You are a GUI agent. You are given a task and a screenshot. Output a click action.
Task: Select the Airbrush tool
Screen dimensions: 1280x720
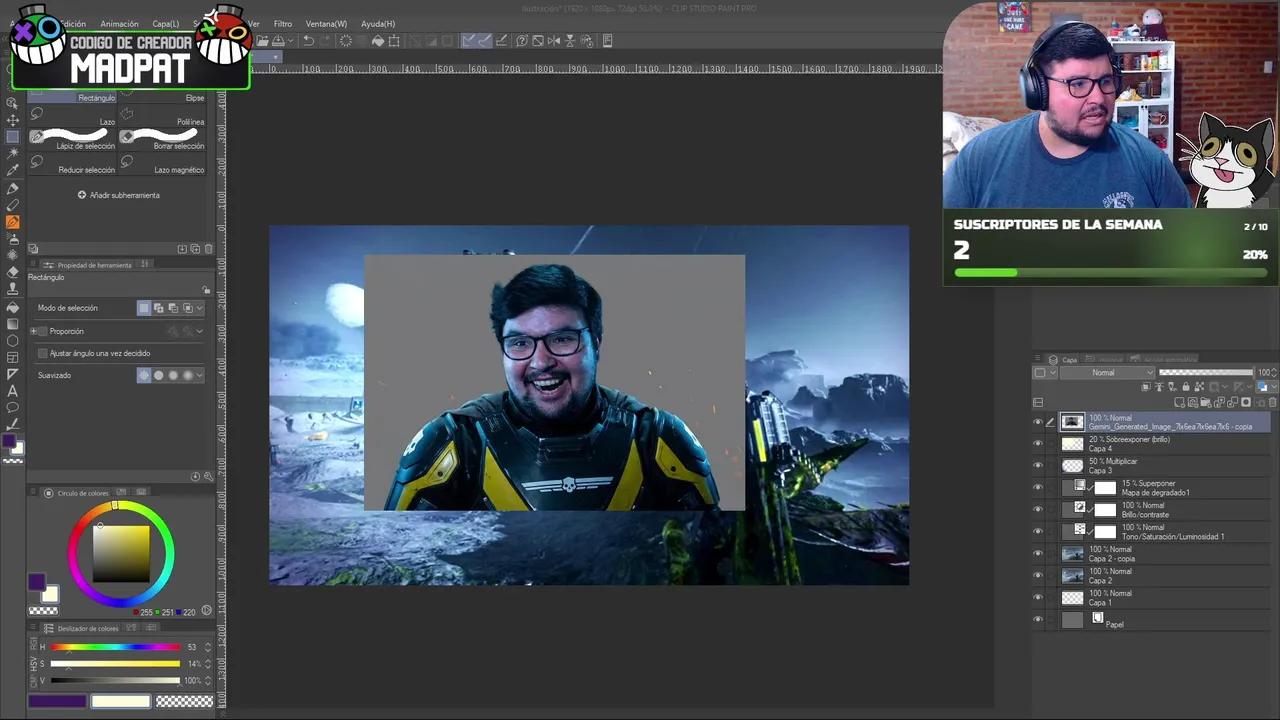[x=13, y=239]
